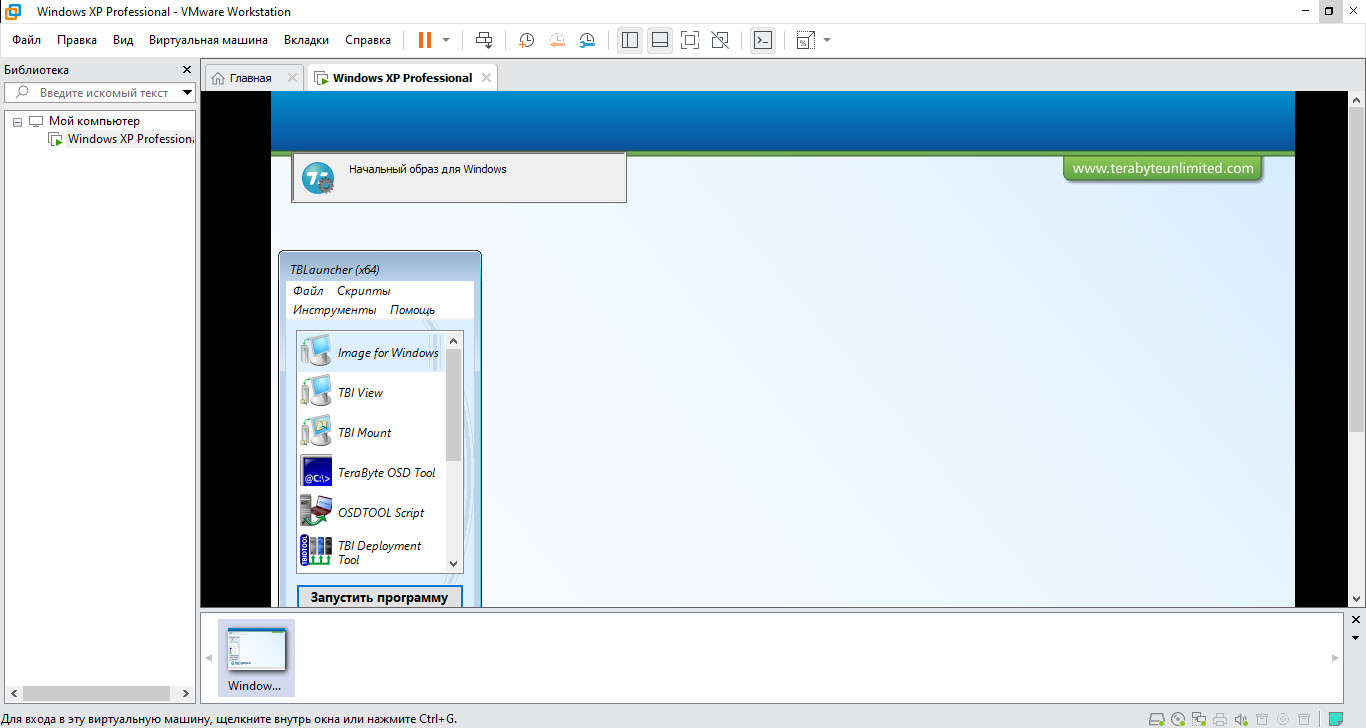
Task: Select OSDTOOL Script entry
Action: (x=372, y=513)
